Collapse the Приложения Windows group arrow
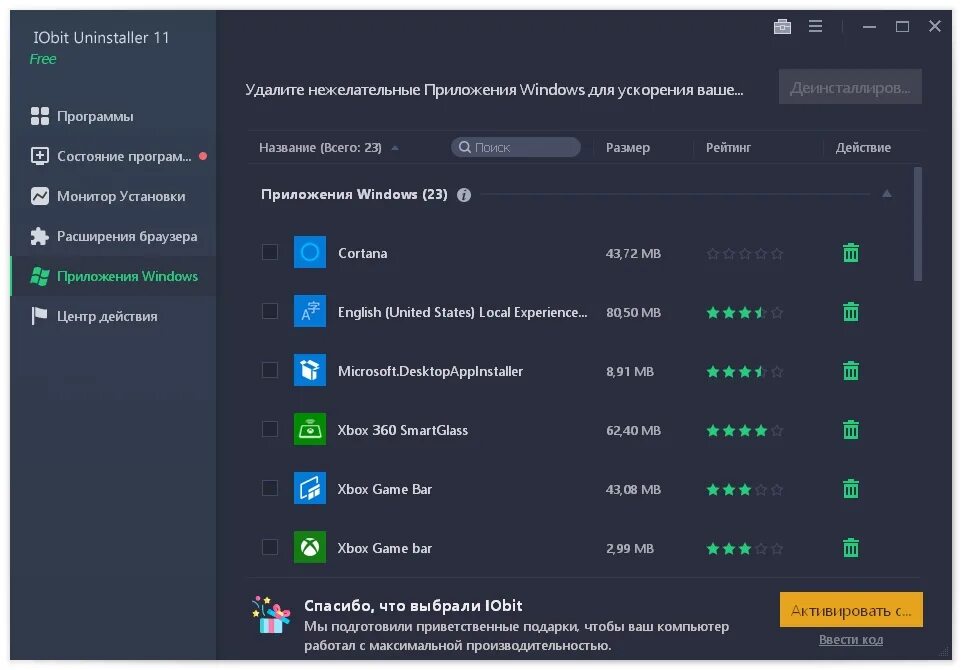The height and width of the screenshot is (670, 962). pos(887,194)
